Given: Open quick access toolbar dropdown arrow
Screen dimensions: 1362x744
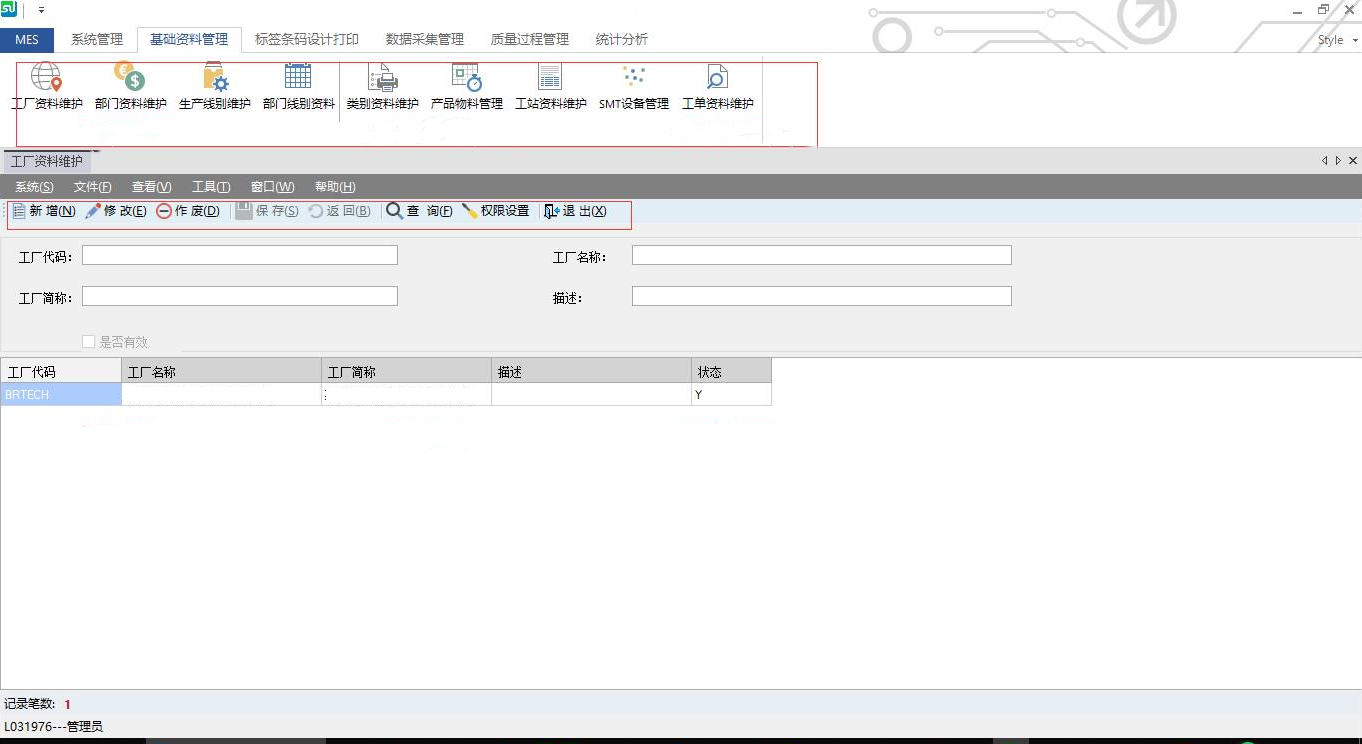Looking at the screenshot, I should coord(41,10).
